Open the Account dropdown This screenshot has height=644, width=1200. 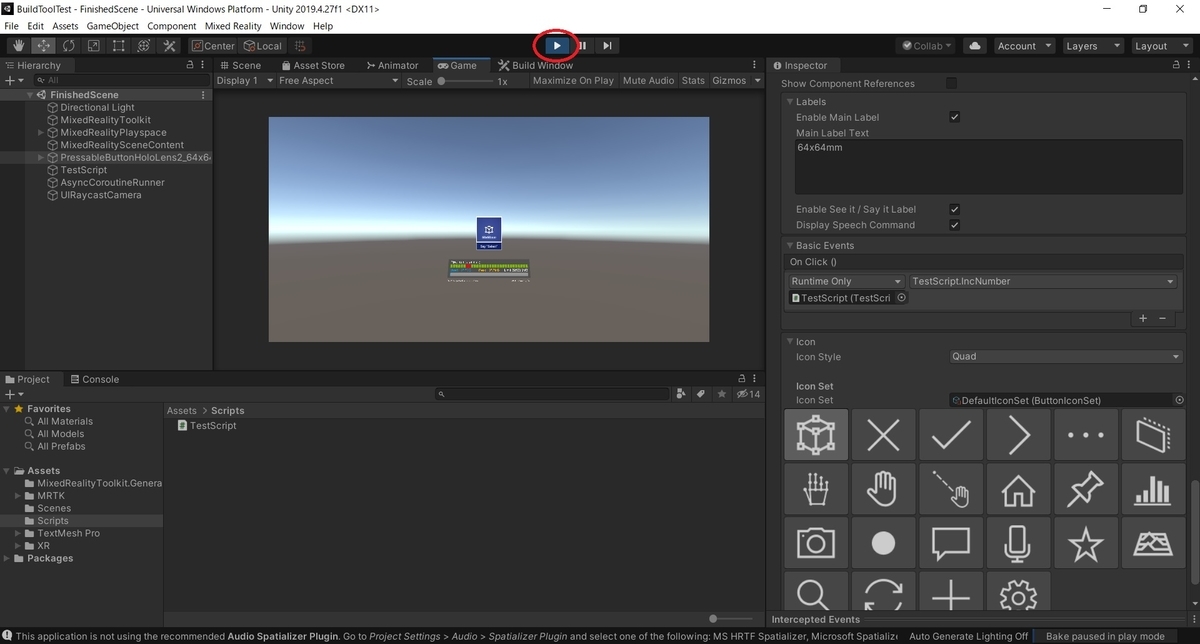coord(1024,46)
